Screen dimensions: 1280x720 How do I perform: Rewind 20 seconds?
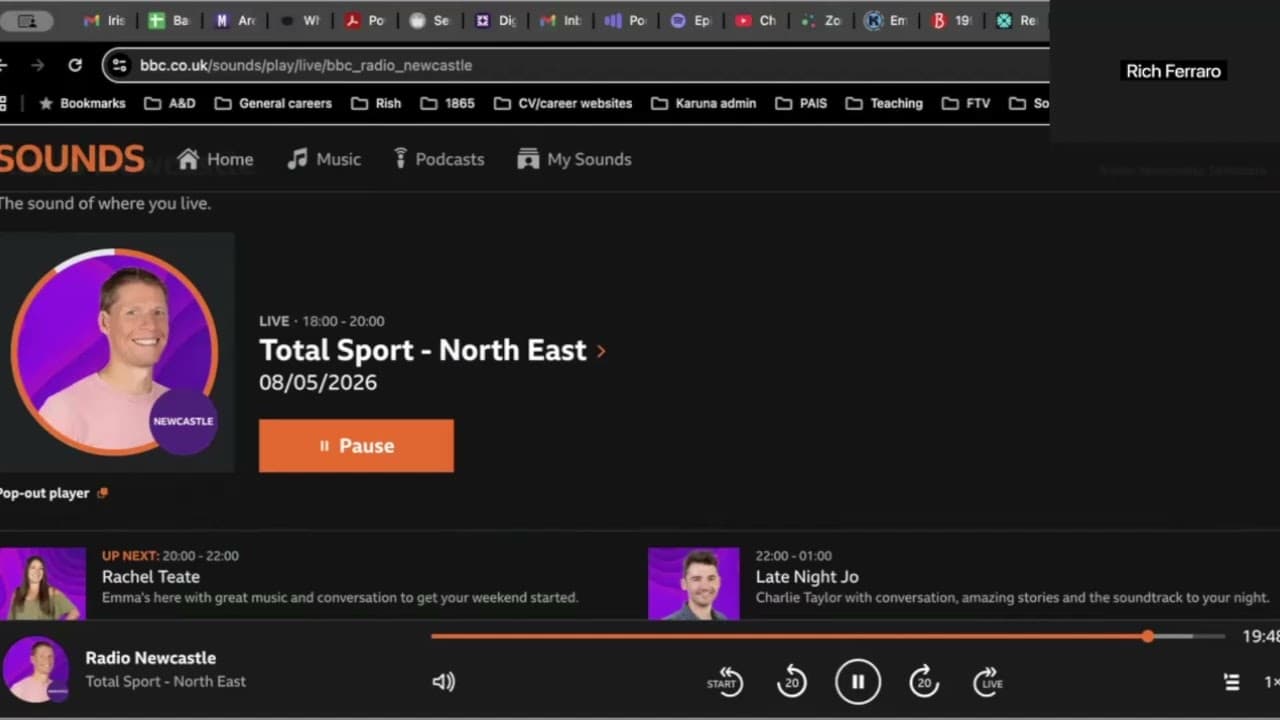[792, 681]
